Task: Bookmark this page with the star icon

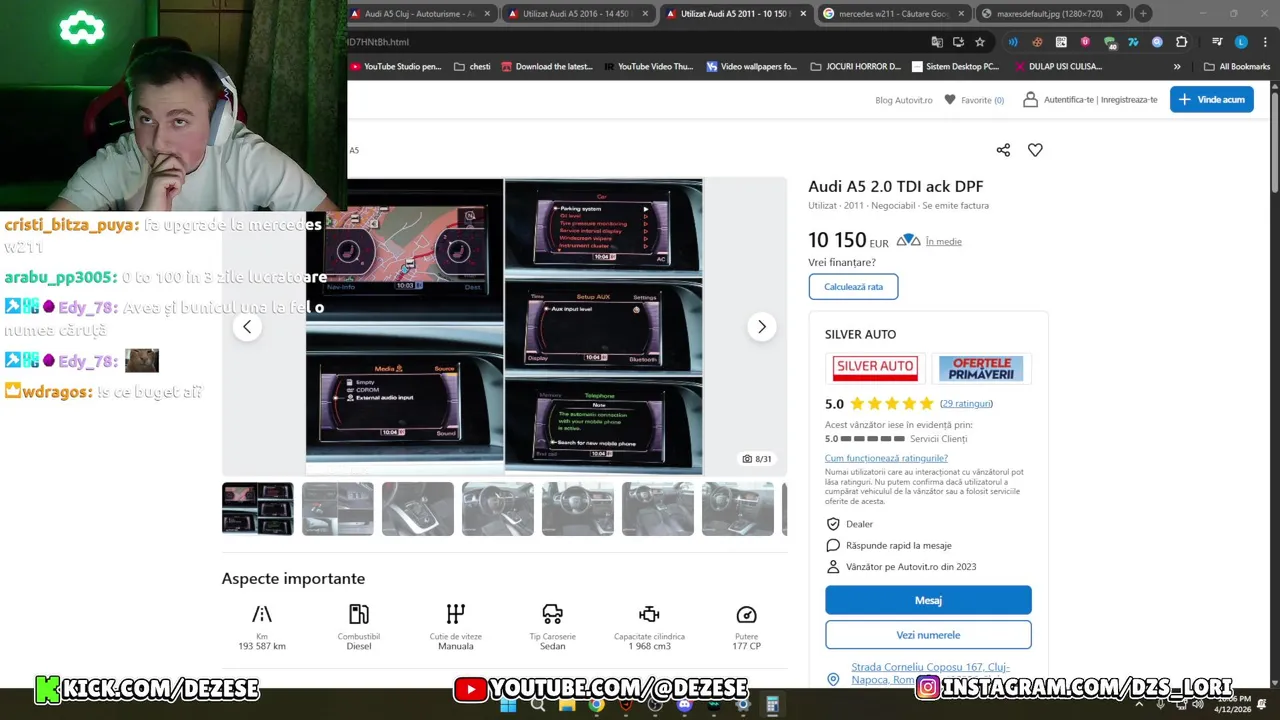Action: [980, 42]
